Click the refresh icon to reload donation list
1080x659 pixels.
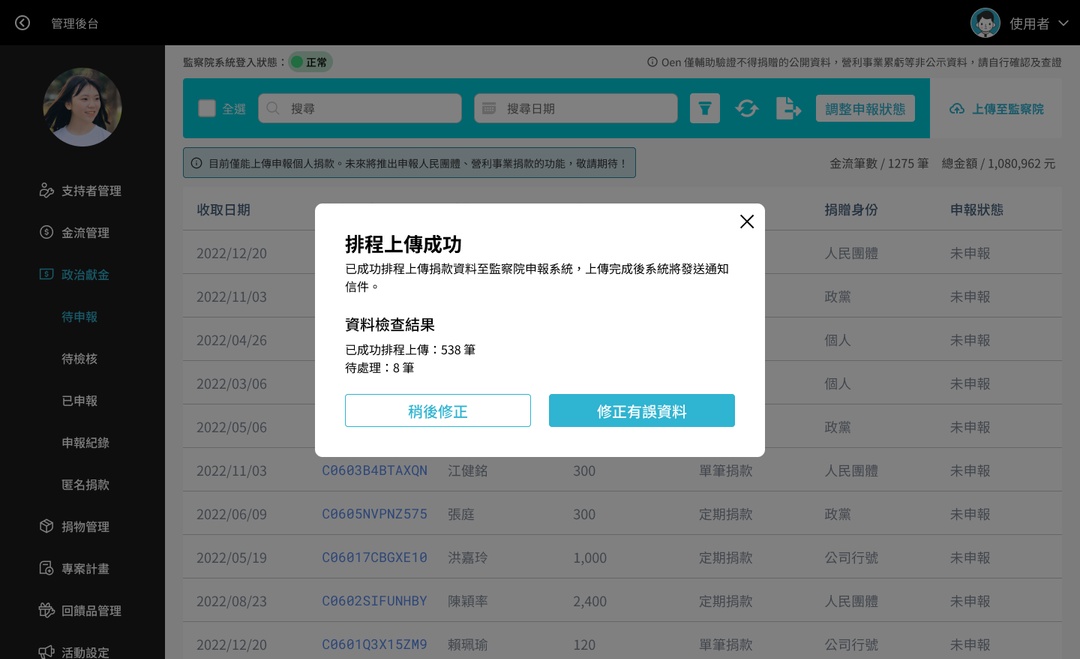747,108
